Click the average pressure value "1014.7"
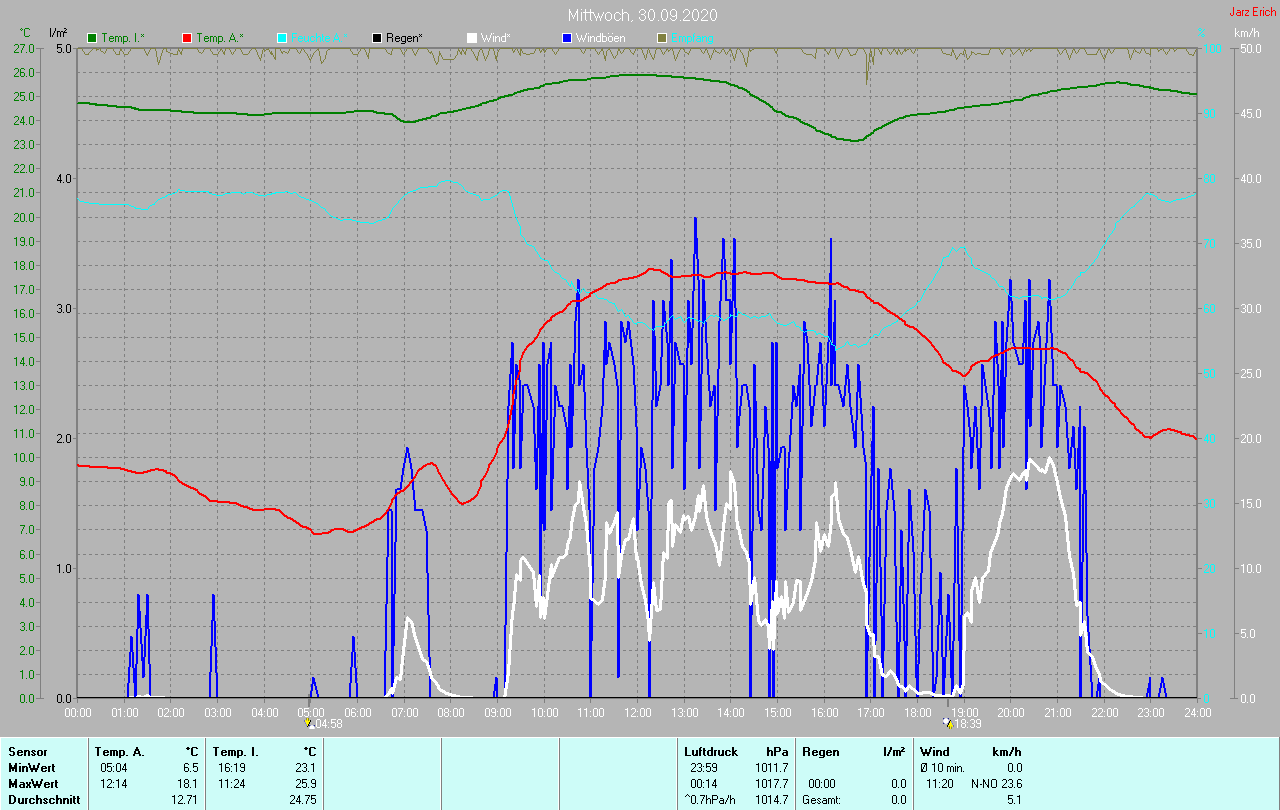The width and height of the screenshot is (1280, 810). [x=771, y=800]
